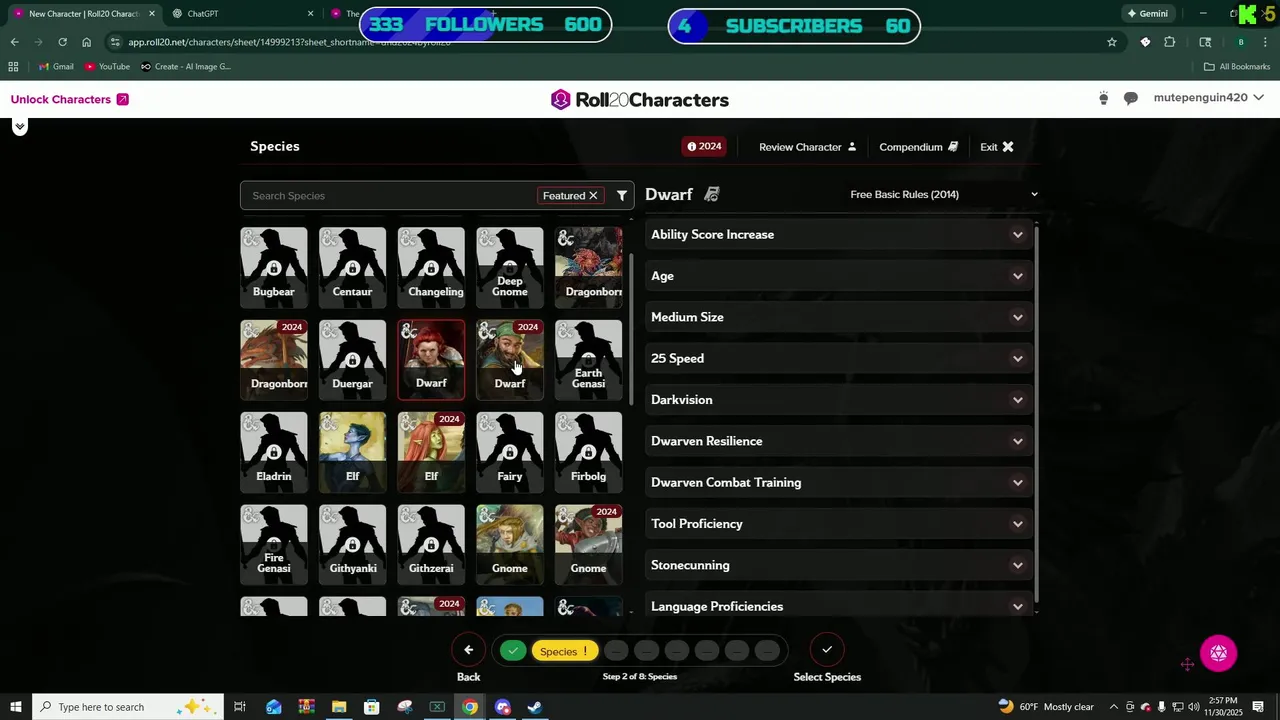
Task: Select the 2024 Dwarf species card
Action: point(510,360)
